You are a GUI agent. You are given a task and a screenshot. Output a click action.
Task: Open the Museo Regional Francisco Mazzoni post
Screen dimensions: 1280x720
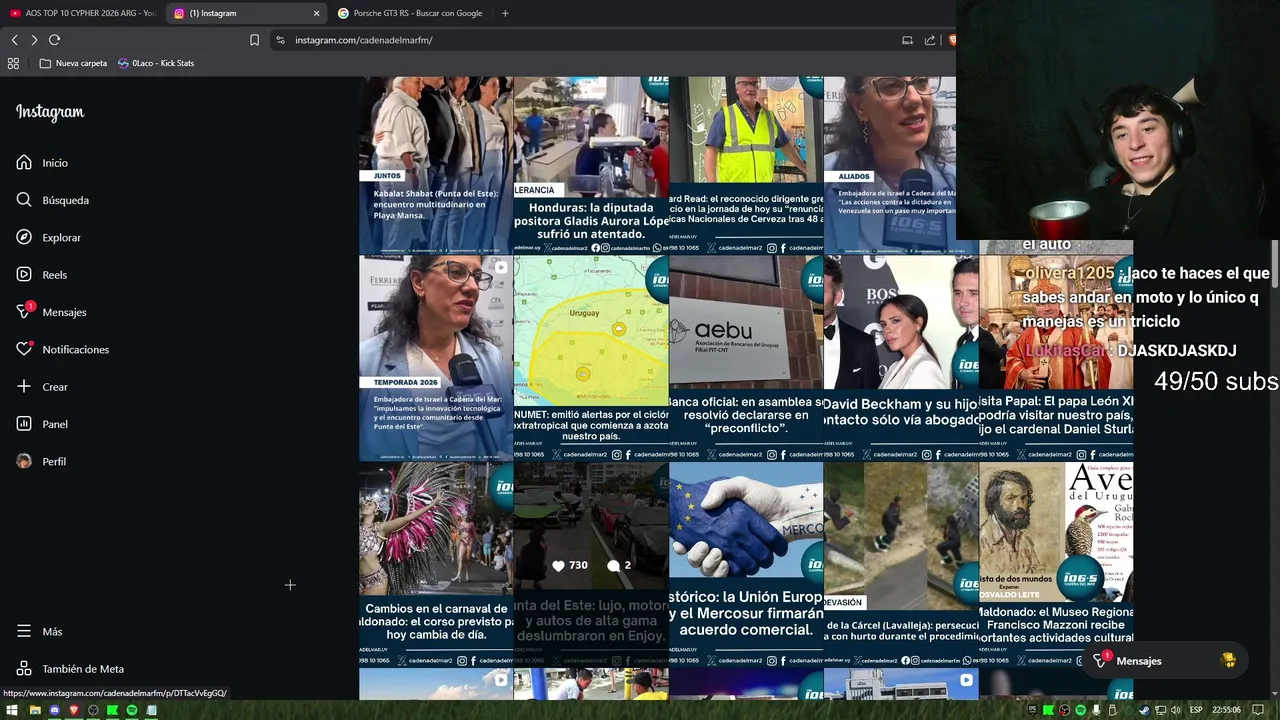point(1056,564)
